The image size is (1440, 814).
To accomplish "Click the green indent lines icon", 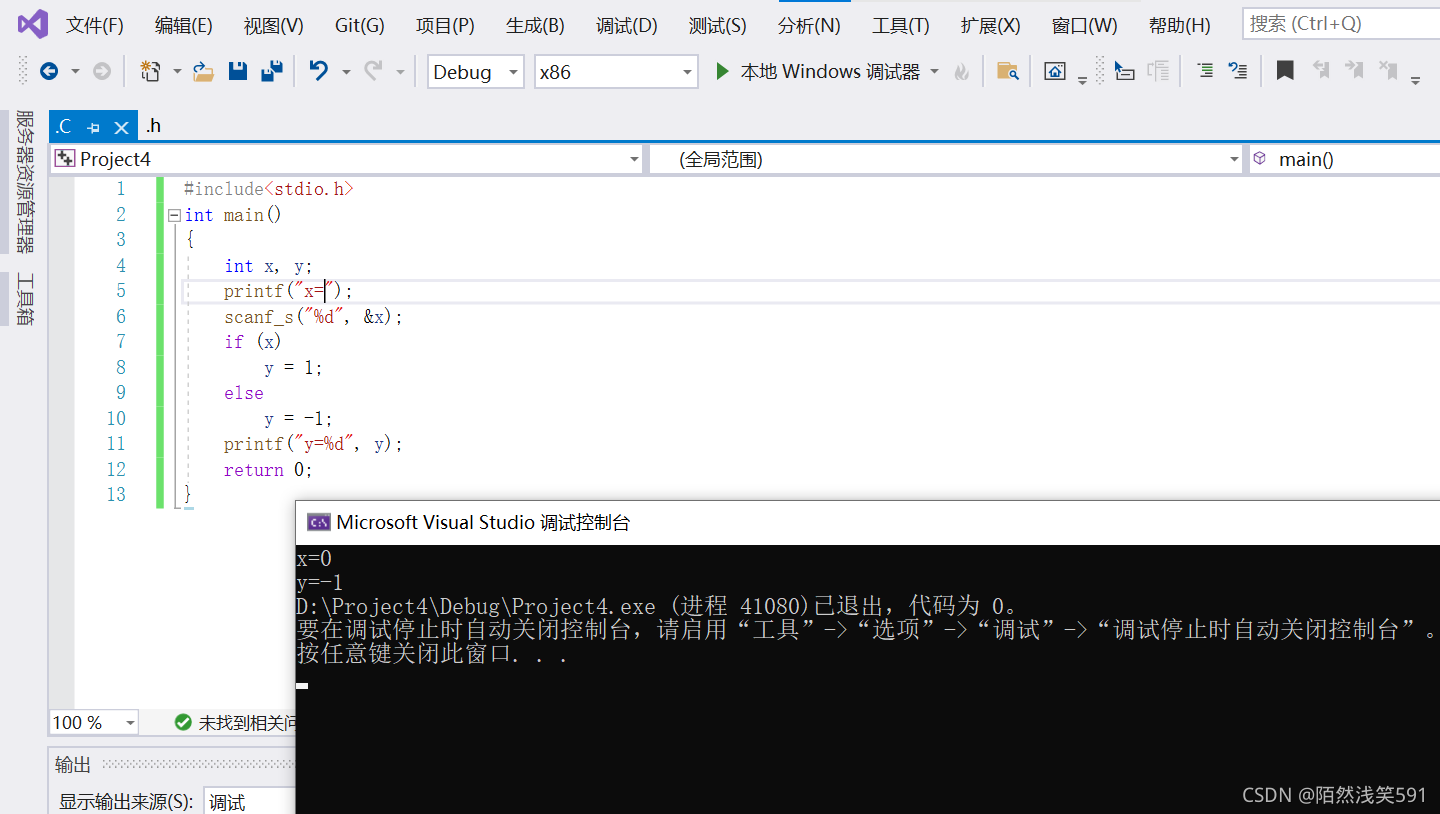I will pyautogui.click(x=1206, y=71).
